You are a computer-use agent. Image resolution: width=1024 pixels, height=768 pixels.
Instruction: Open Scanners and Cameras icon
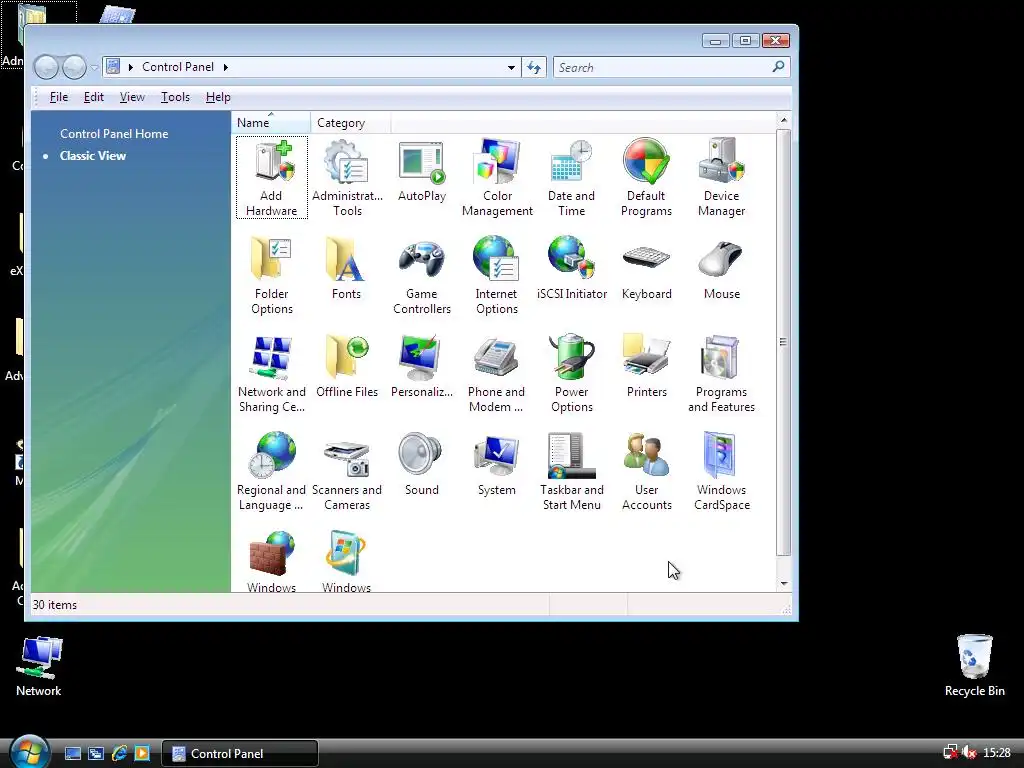[347, 471]
